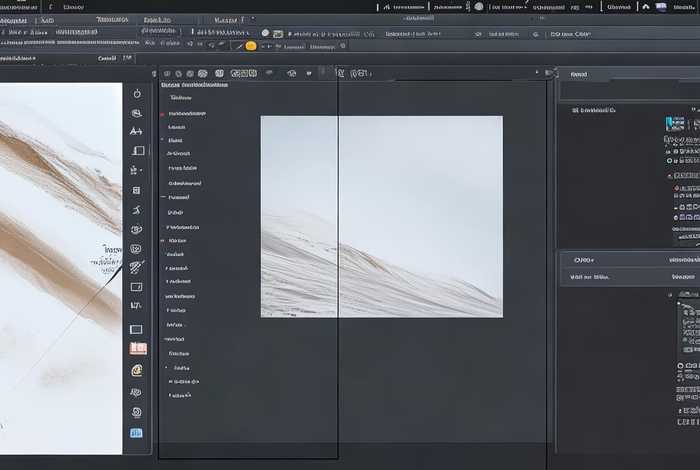
Task: Select the first icon tab above the list panel
Action: pyautogui.click(x=166, y=73)
